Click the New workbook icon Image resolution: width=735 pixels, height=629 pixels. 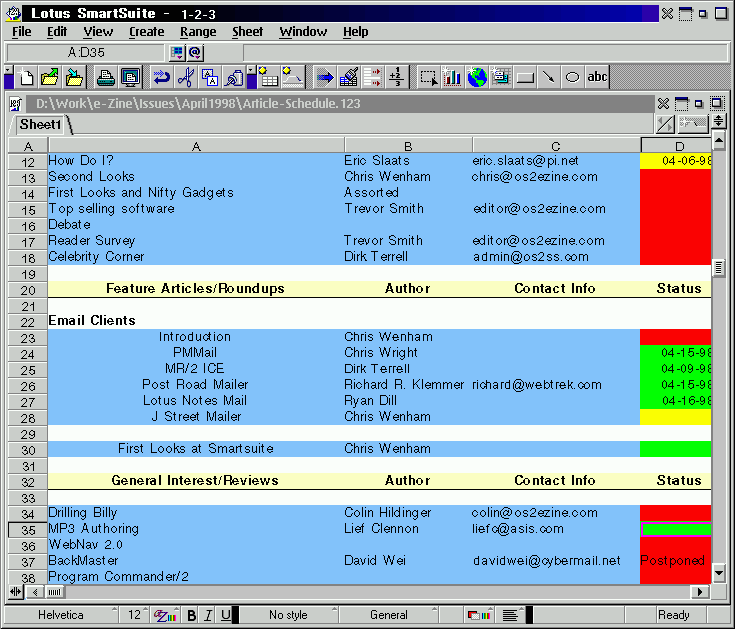point(26,77)
